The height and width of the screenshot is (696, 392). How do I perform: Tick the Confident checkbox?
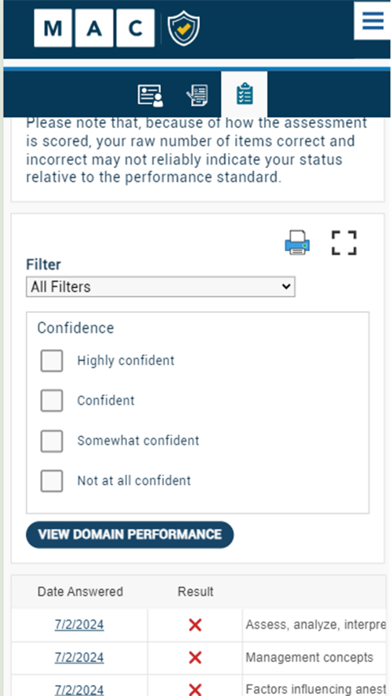(x=51, y=400)
